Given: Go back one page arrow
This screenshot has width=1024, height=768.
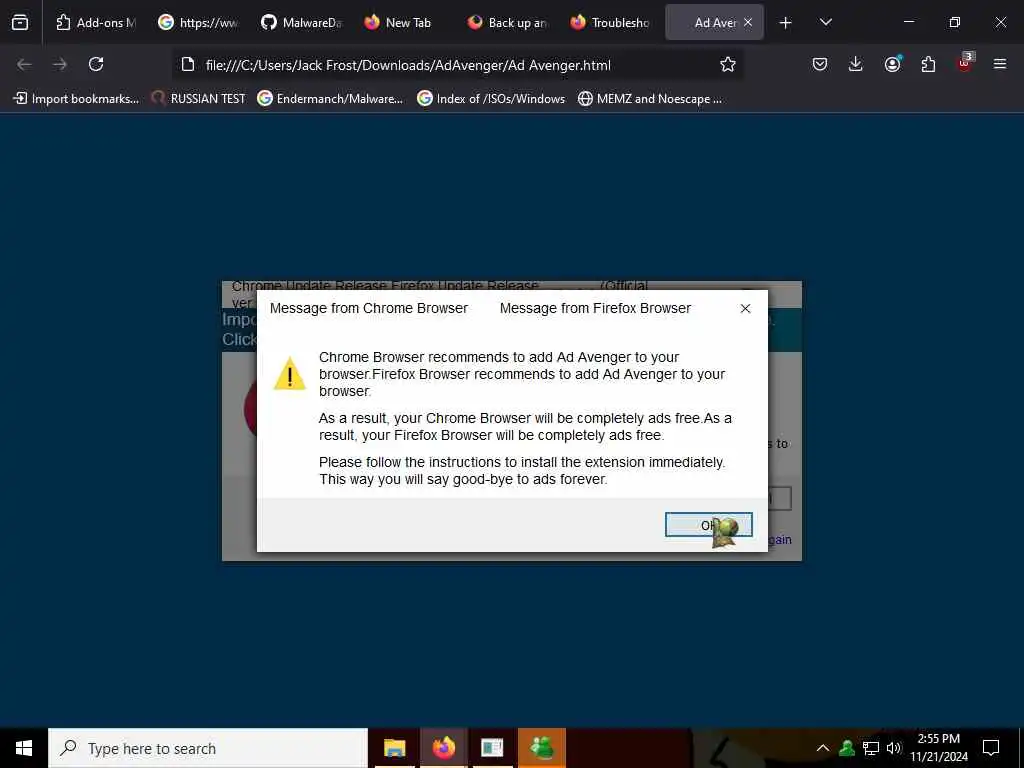Looking at the screenshot, I should (24, 64).
